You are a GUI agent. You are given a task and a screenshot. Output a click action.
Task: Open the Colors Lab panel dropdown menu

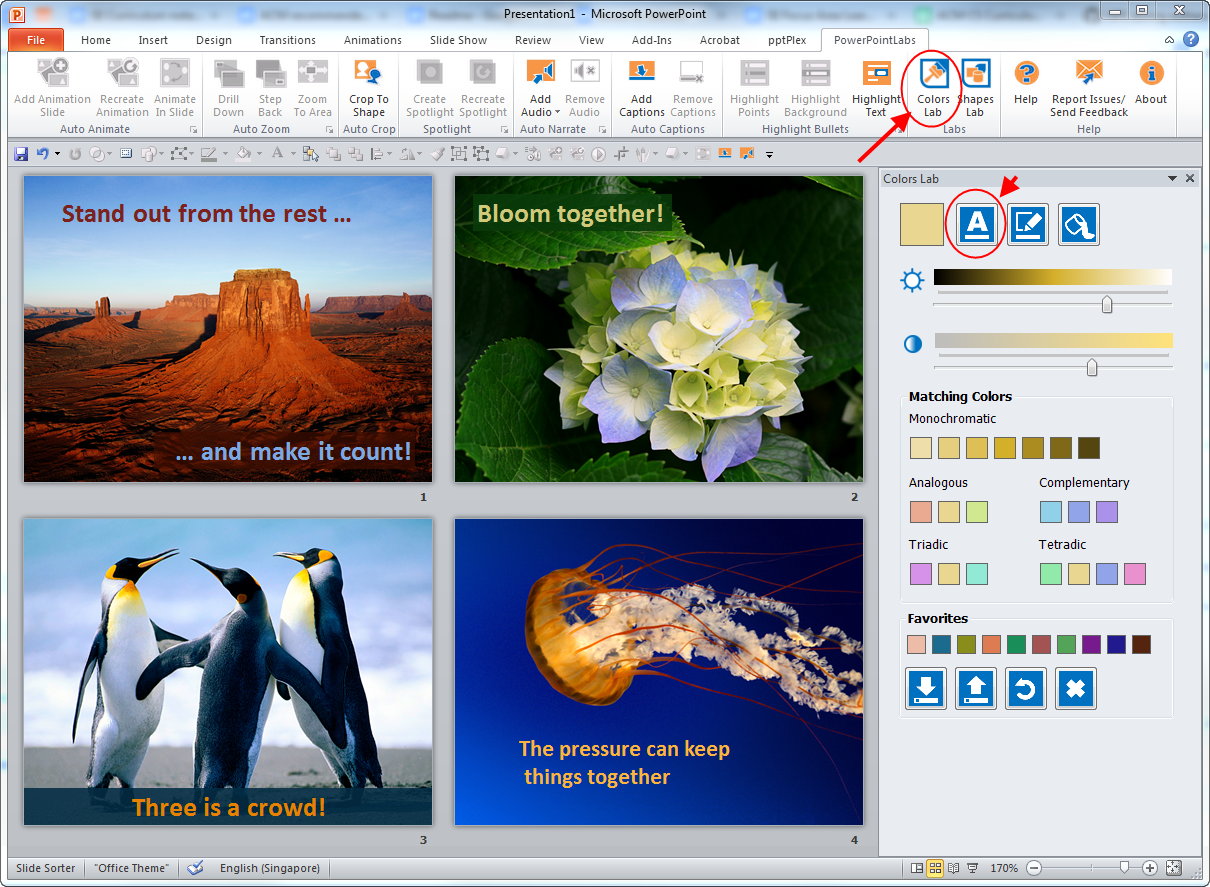(x=1172, y=178)
